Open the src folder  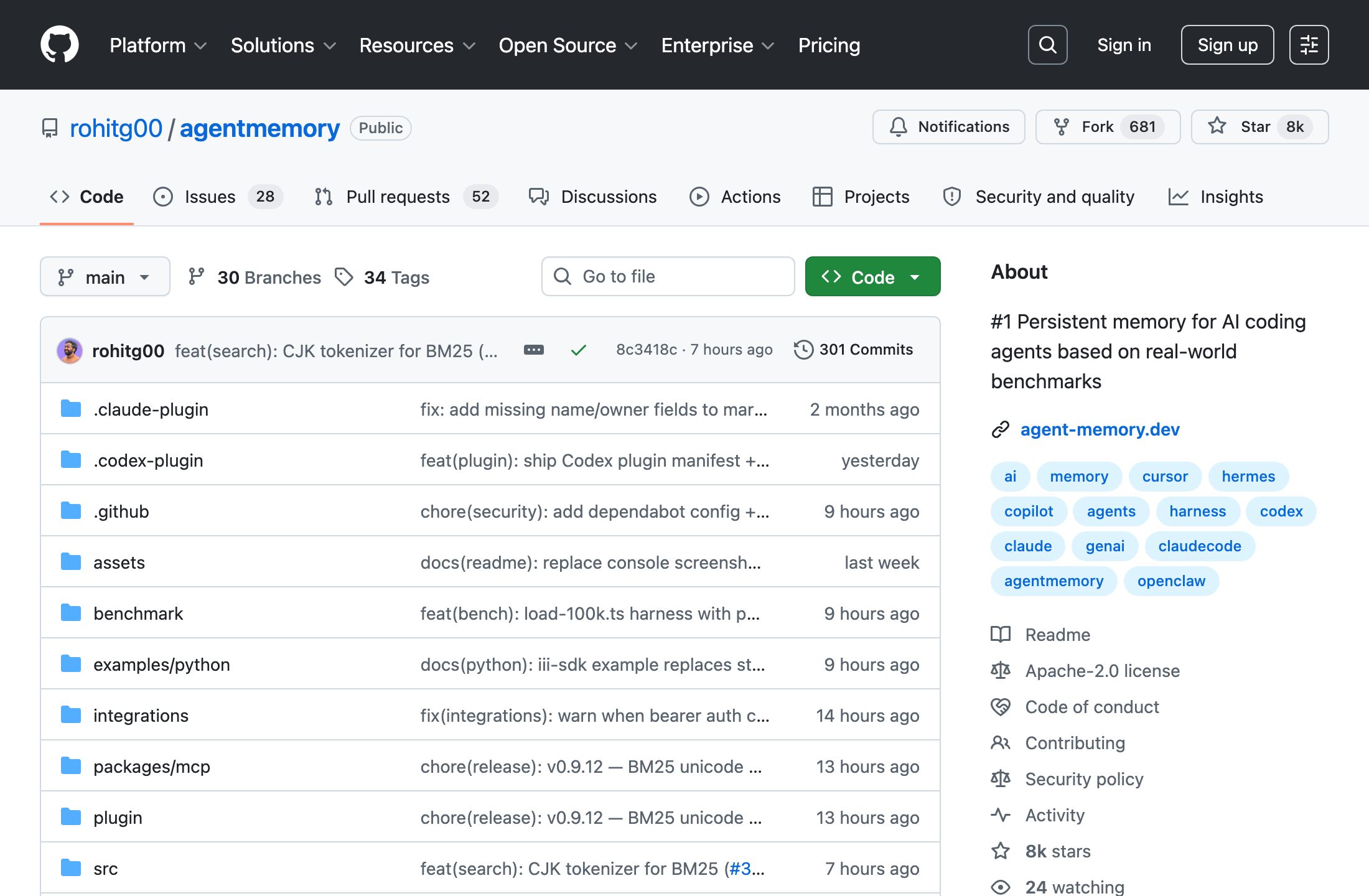tap(105, 869)
